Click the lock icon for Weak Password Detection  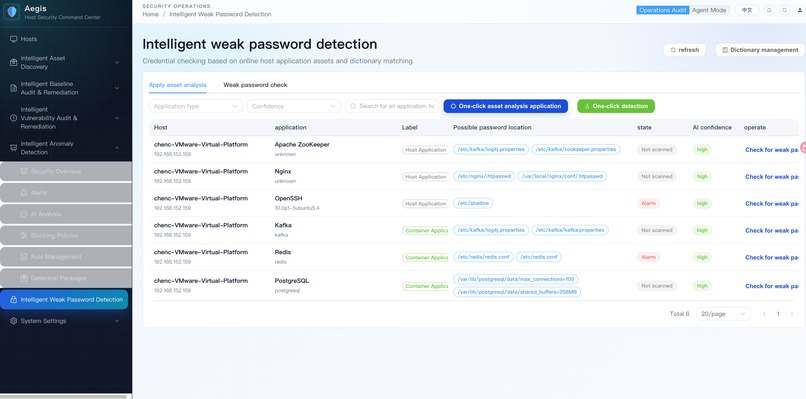(x=13, y=300)
